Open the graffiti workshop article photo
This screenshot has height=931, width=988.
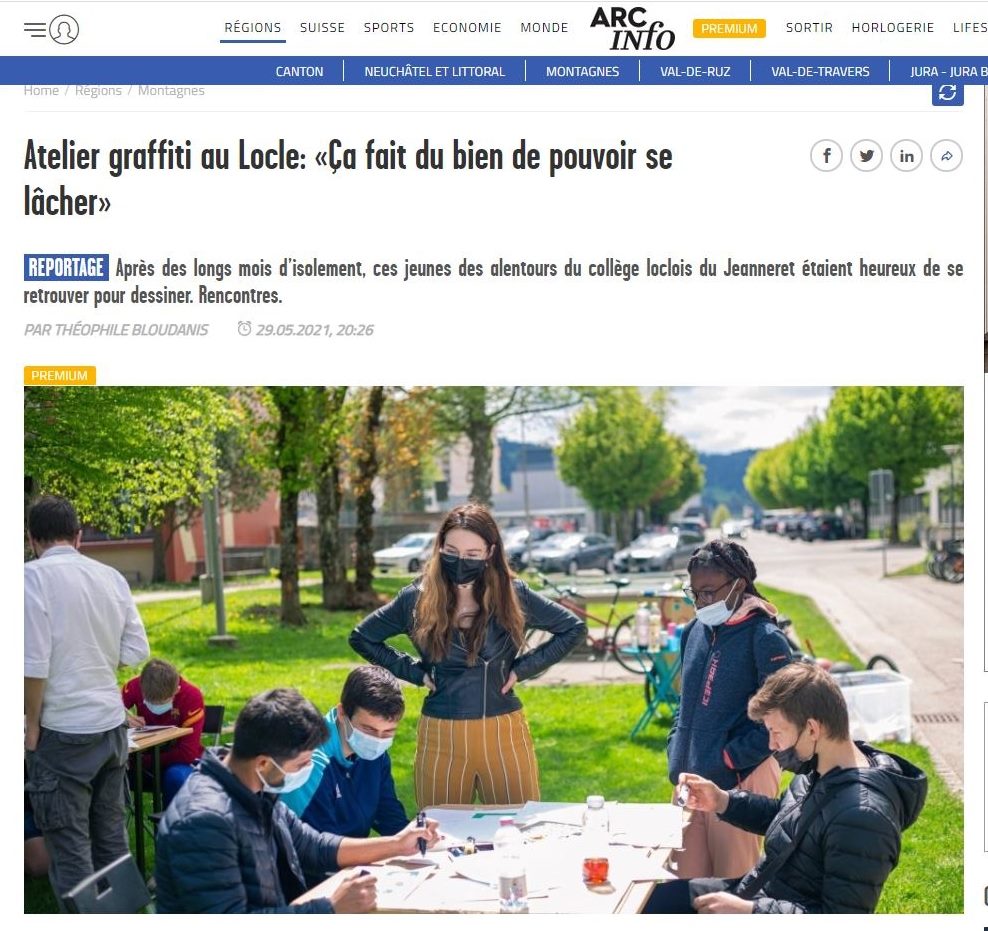[493, 649]
